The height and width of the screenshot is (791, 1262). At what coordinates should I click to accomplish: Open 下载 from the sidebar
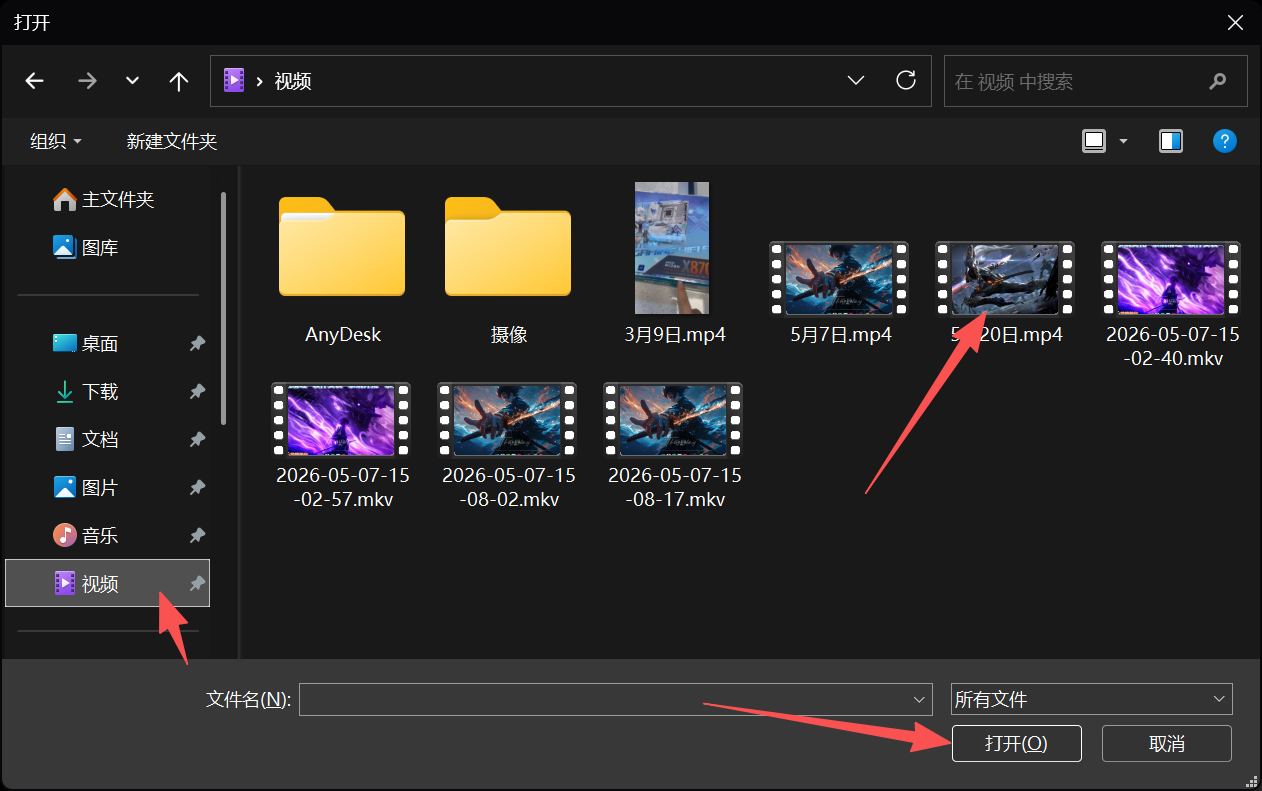click(109, 392)
